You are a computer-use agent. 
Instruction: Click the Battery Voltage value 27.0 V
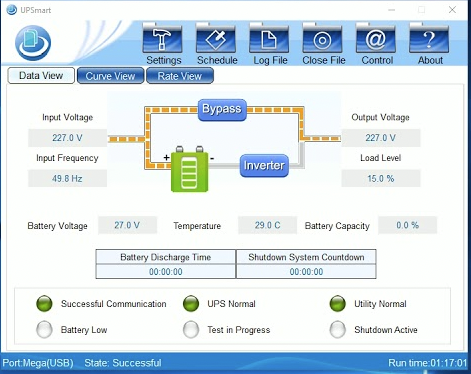pyautogui.click(x=127, y=225)
